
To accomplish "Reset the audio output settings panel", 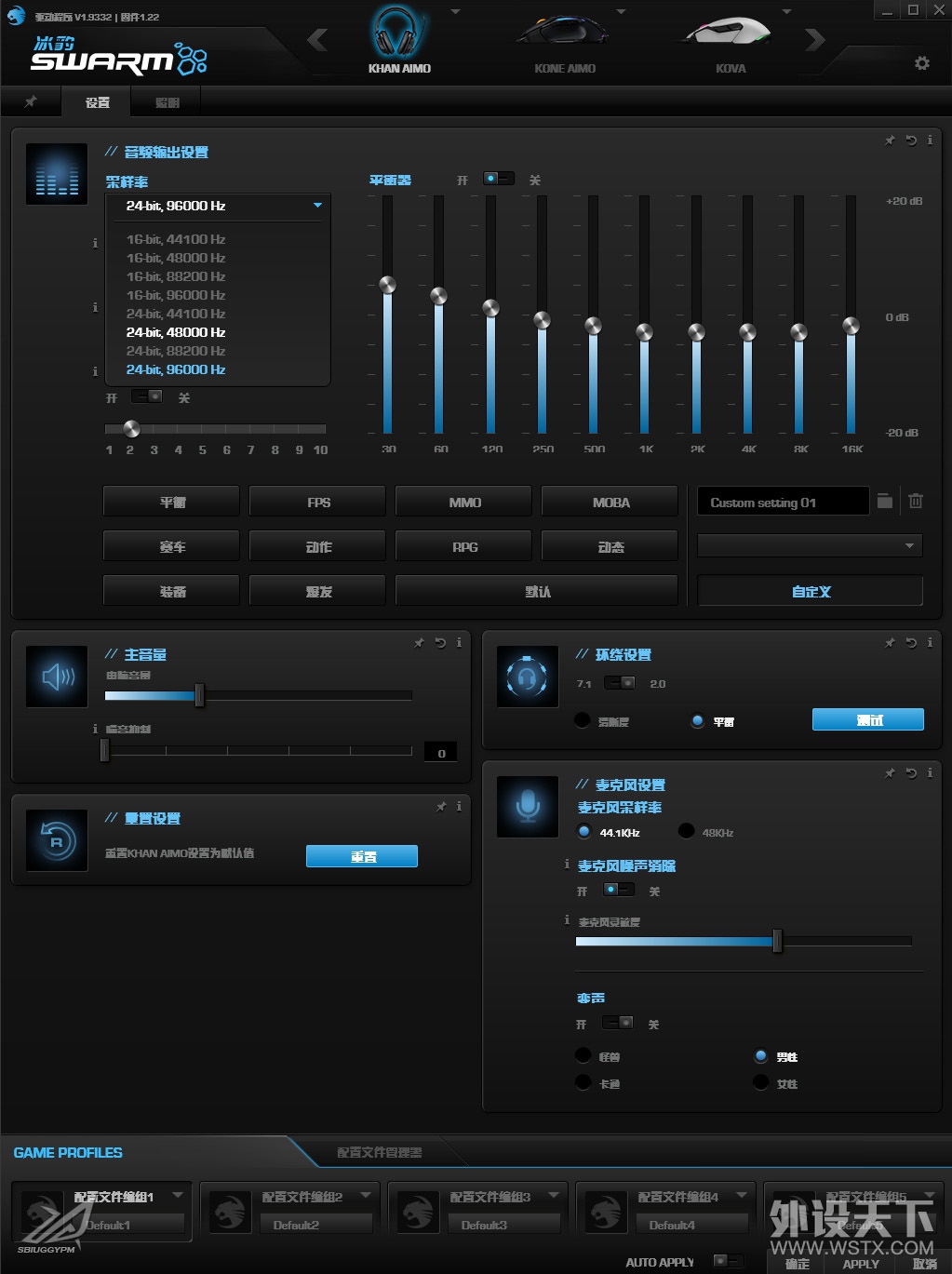I will click(911, 141).
